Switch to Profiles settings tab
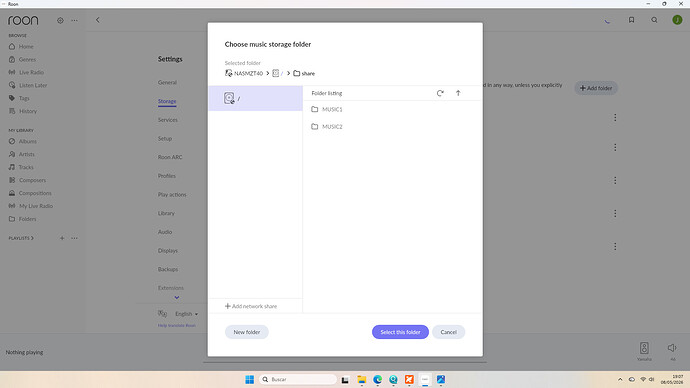690x388 pixels. click(x=167, y=176)
